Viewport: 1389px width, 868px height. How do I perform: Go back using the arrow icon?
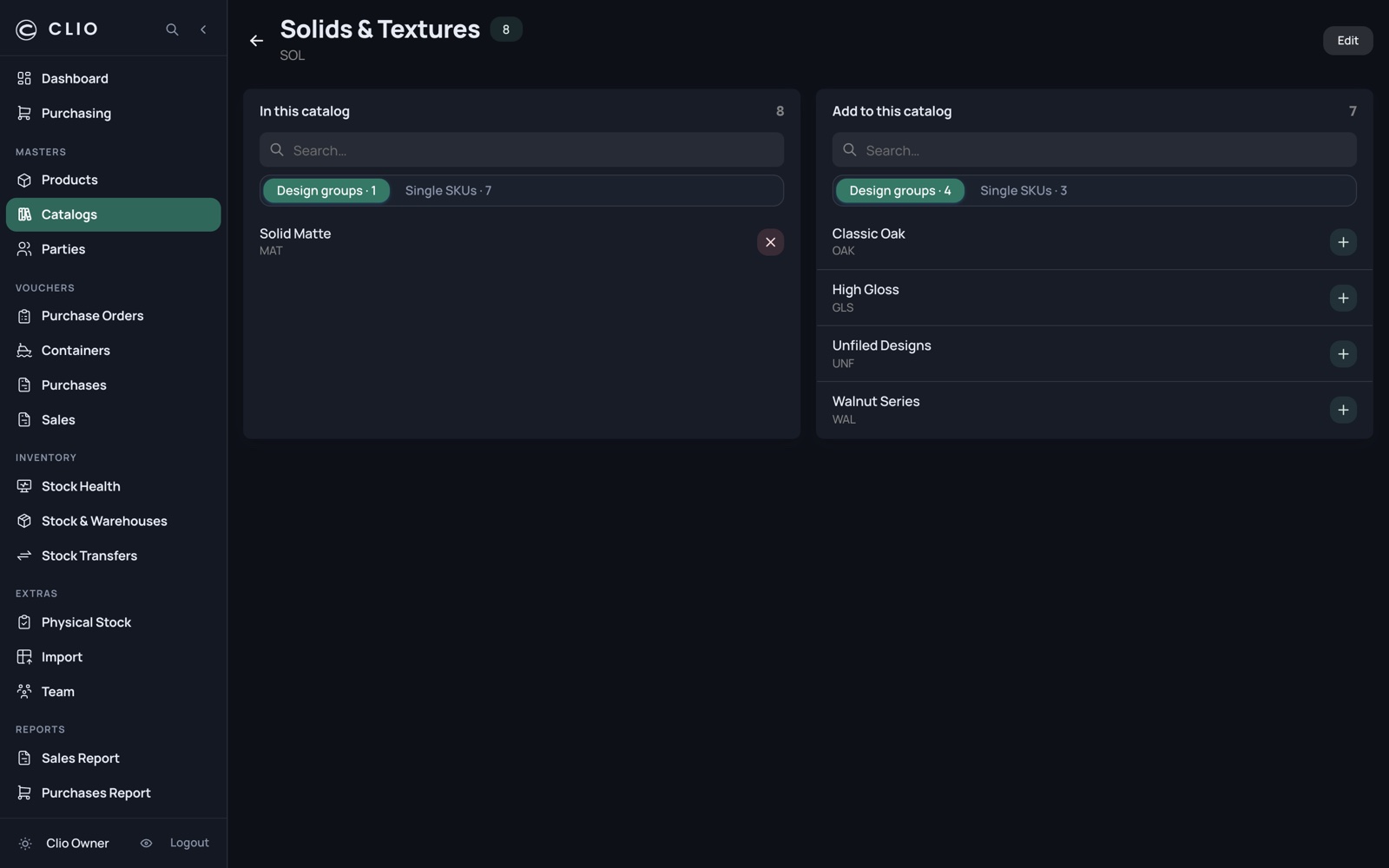pos(256,41)
